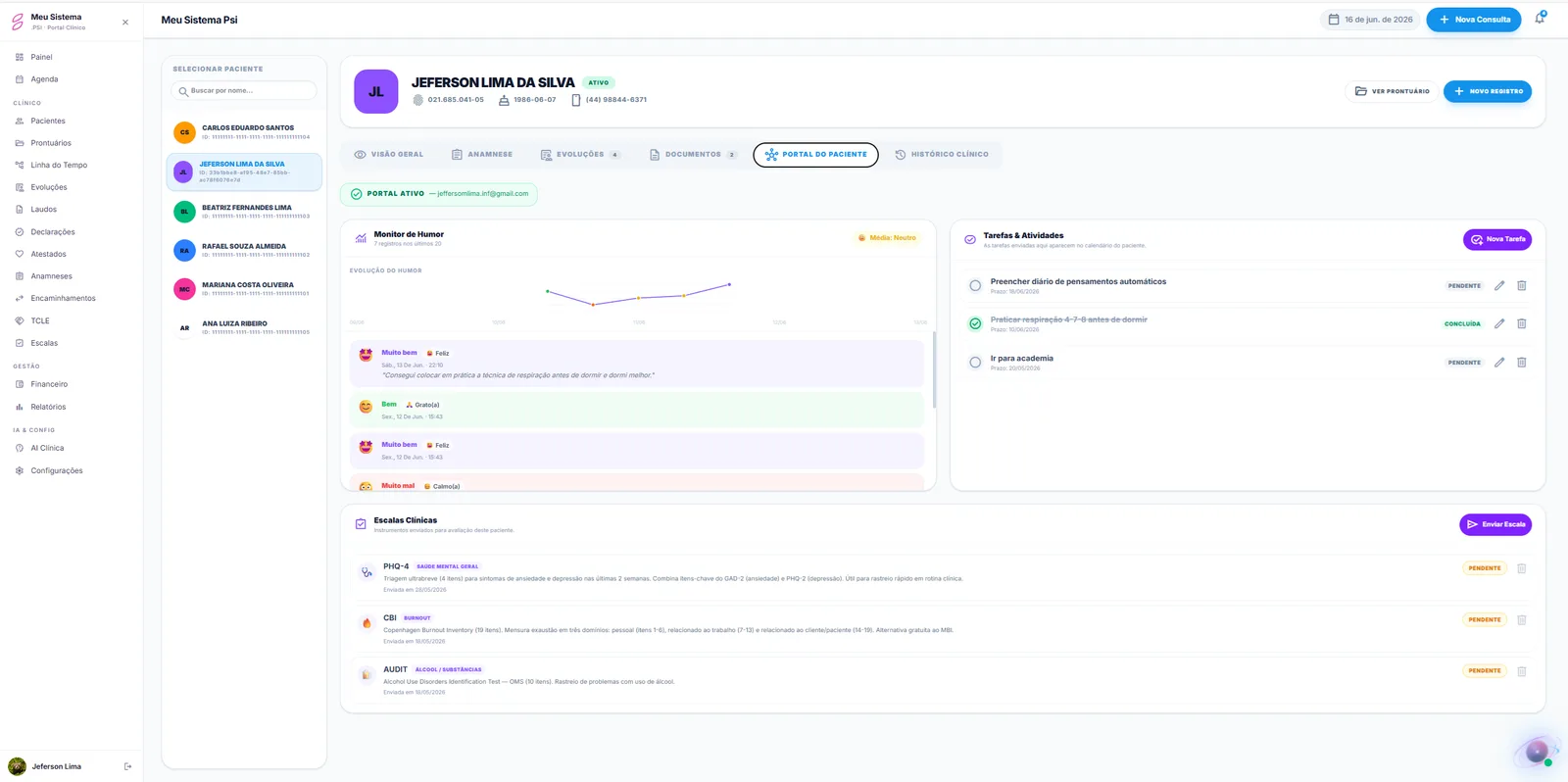Open the floating AI assistant orb
1568x782 pixels.
pos(1537,752)
